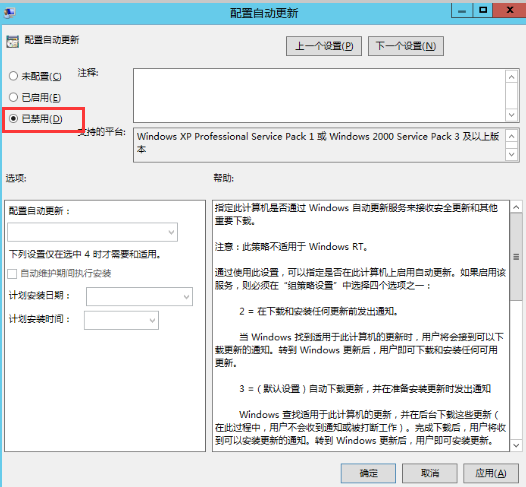Click help panel scrollbar up arrow

coord(516,208)
